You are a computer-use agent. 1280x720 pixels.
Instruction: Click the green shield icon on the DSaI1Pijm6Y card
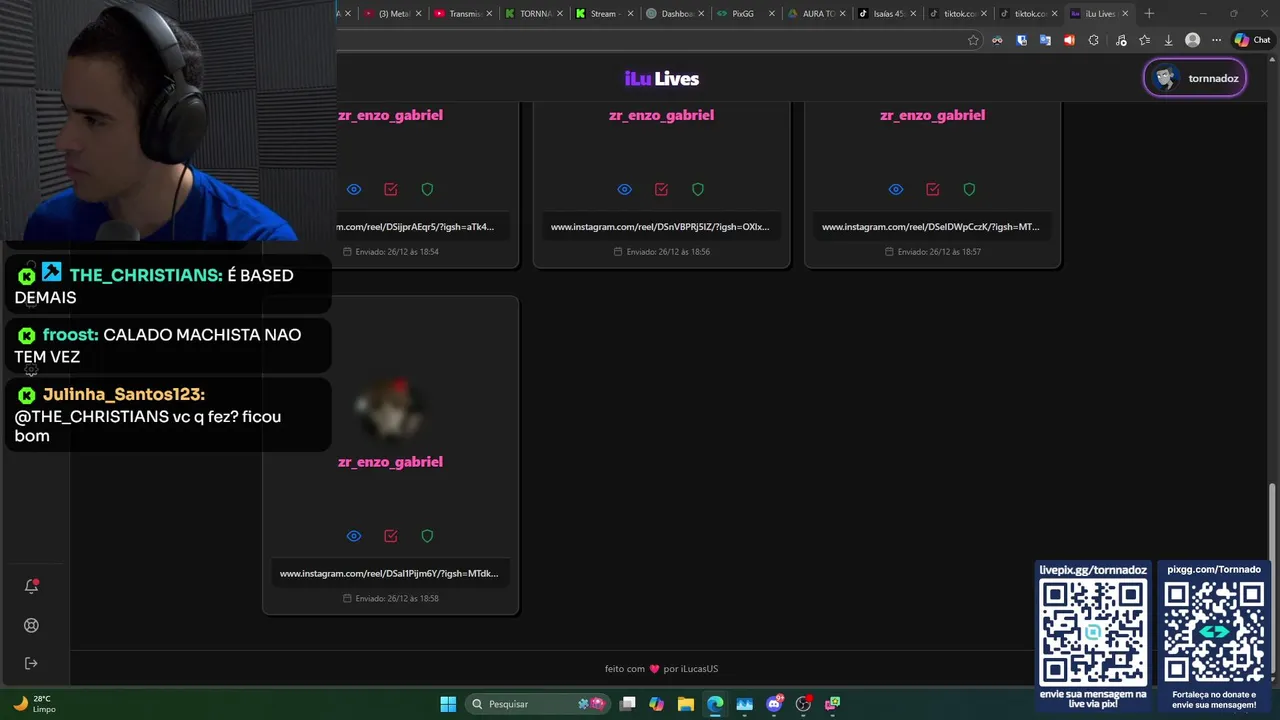[427, 536]
